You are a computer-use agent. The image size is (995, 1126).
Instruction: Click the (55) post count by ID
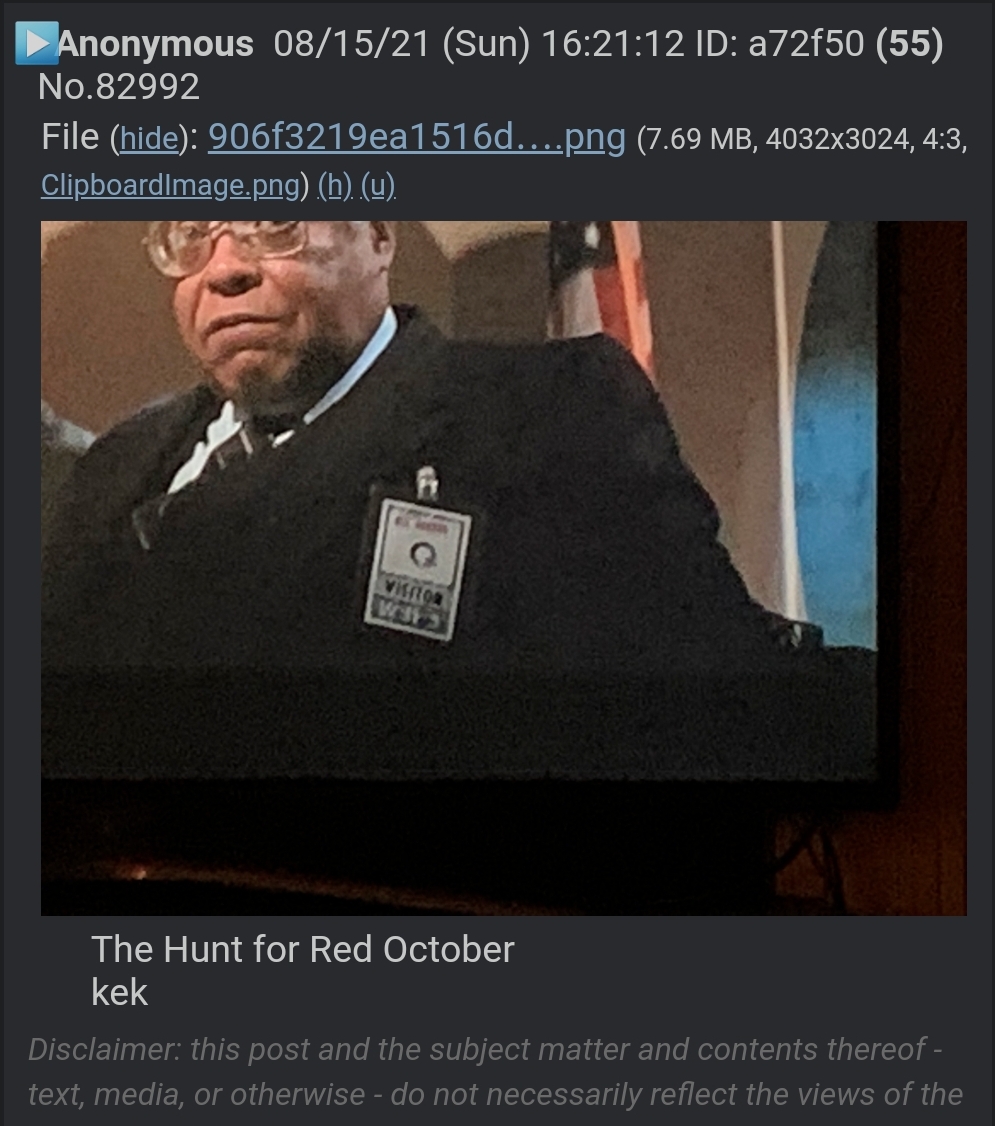[x=909, y=44]
